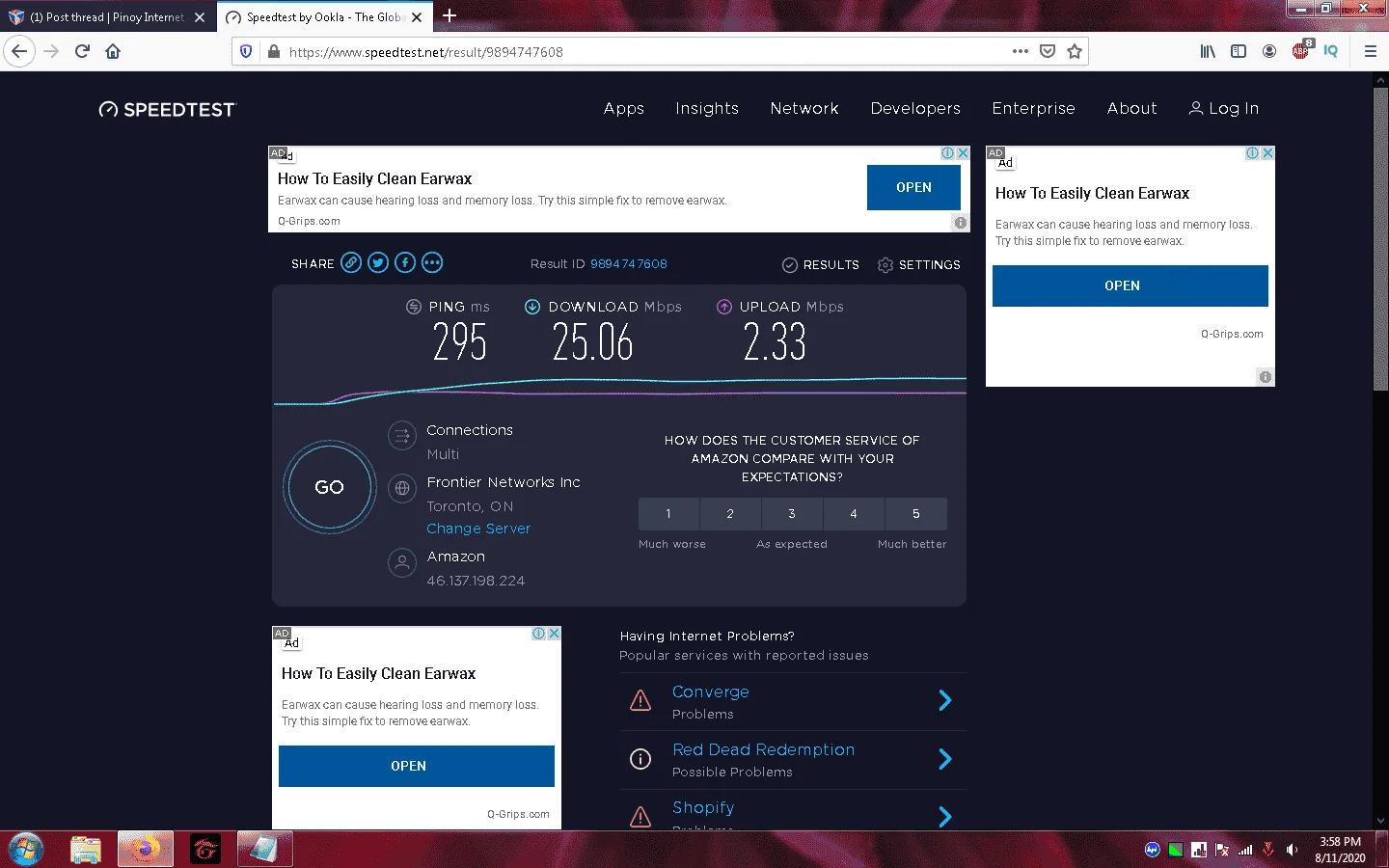Screen dimensions: 1389x868
Task: Switch to the Pinoy Internet Post thread tab
Action: click(x=106, y=17)
